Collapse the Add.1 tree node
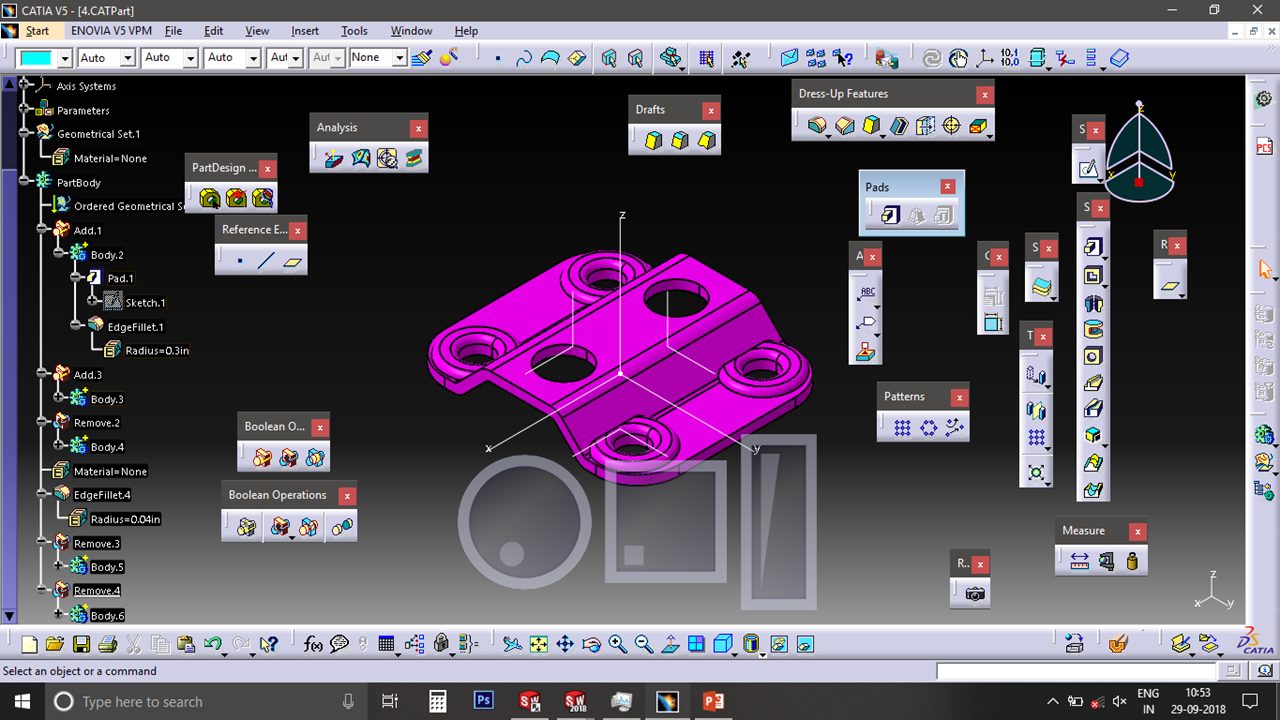This screenshot has width=1280, height=720. (42, 230)
